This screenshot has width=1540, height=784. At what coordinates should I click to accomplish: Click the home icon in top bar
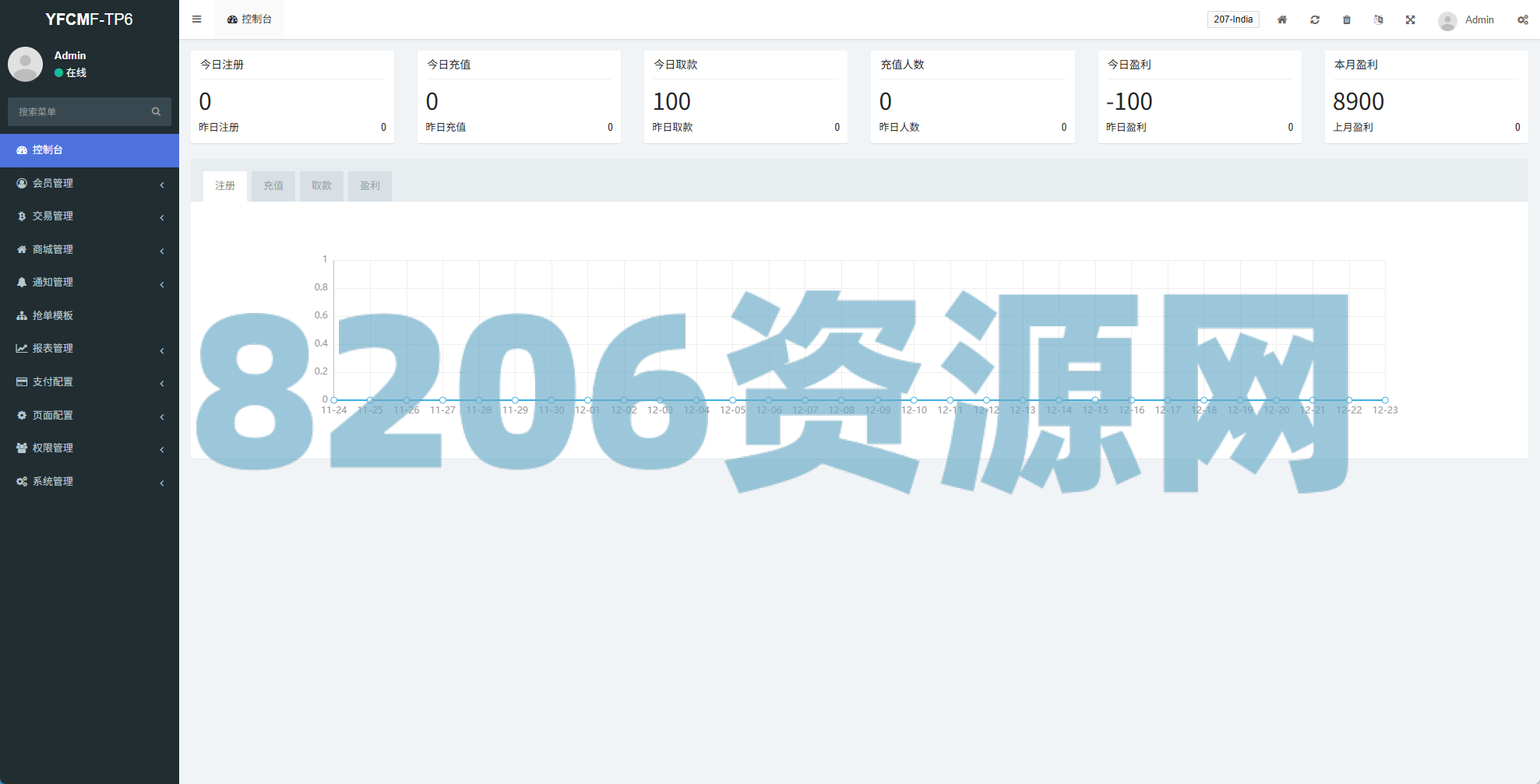coord(1281,19)
